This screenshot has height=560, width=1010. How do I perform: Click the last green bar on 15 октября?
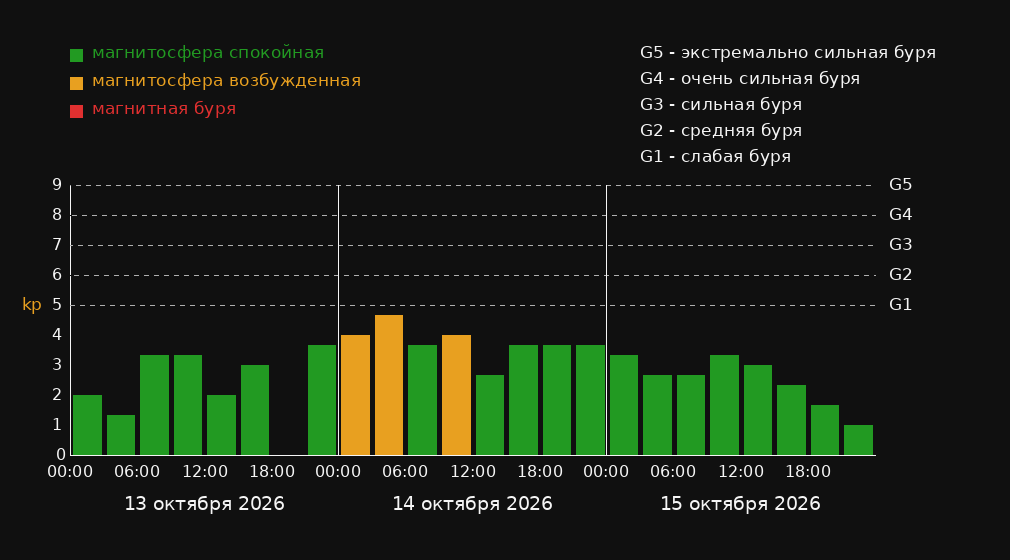[x=859, y=440]
